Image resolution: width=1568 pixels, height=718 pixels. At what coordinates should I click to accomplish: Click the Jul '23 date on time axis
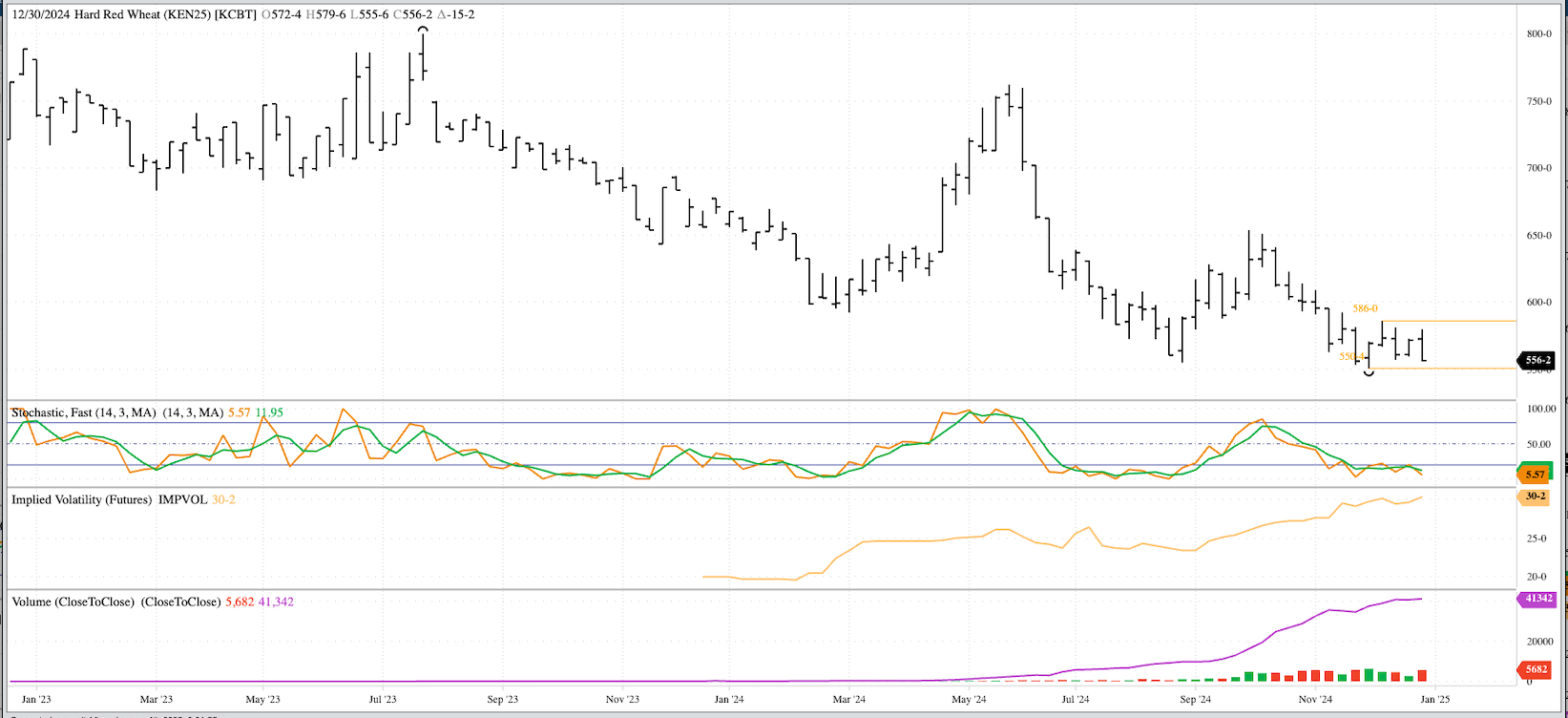click(x=383, y=699)
